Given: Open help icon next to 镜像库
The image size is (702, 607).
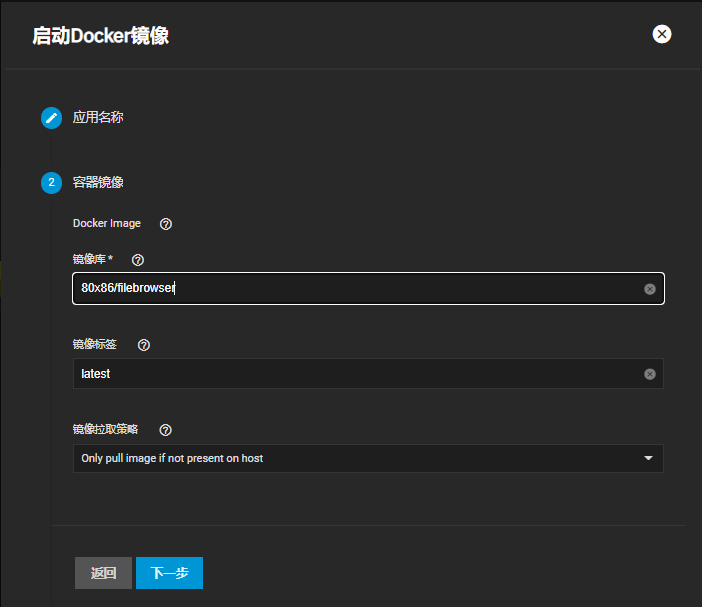Looking at the screenshot, I should pyautogui.click(x=138, y=260).
